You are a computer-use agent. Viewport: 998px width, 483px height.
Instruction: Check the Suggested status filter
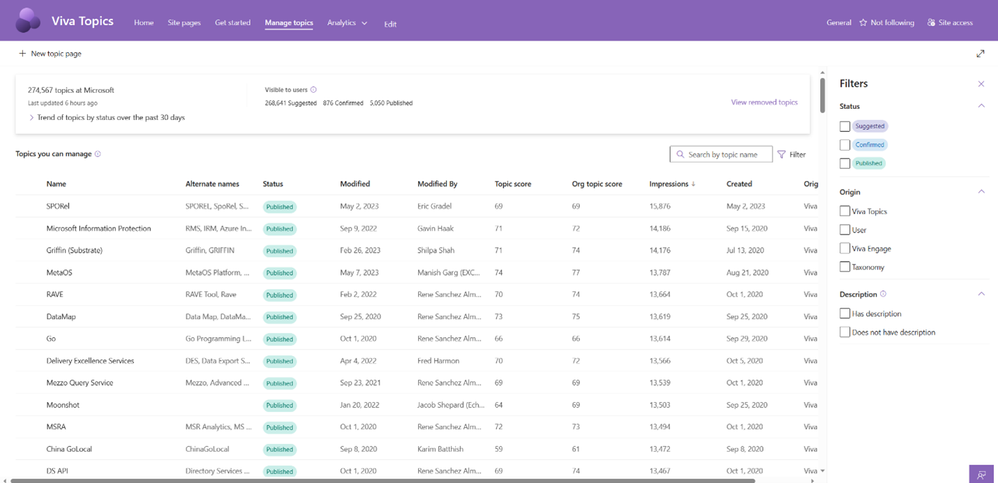pos(845,126)
